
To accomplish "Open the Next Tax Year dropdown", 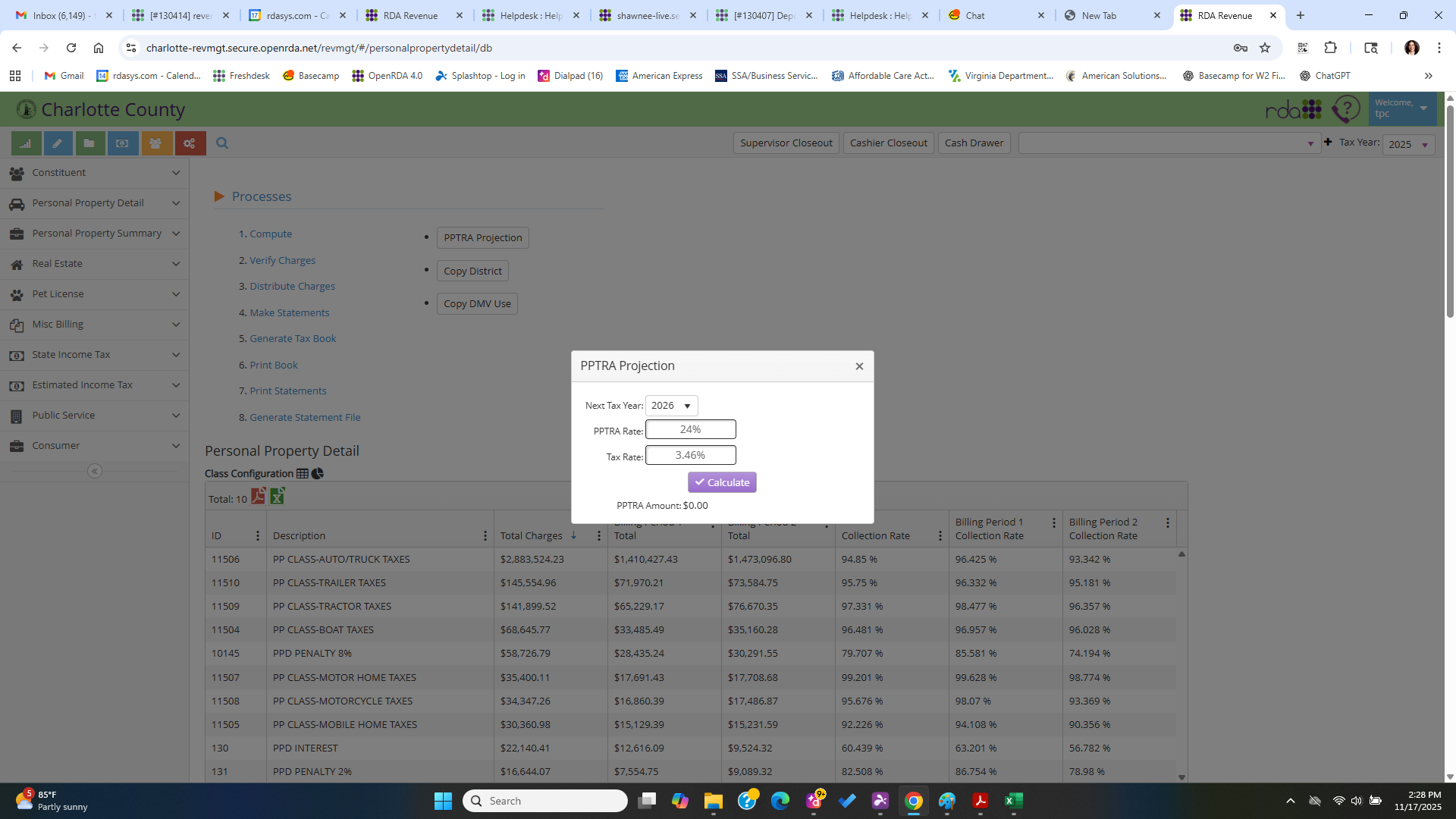I will click(671, 406).
